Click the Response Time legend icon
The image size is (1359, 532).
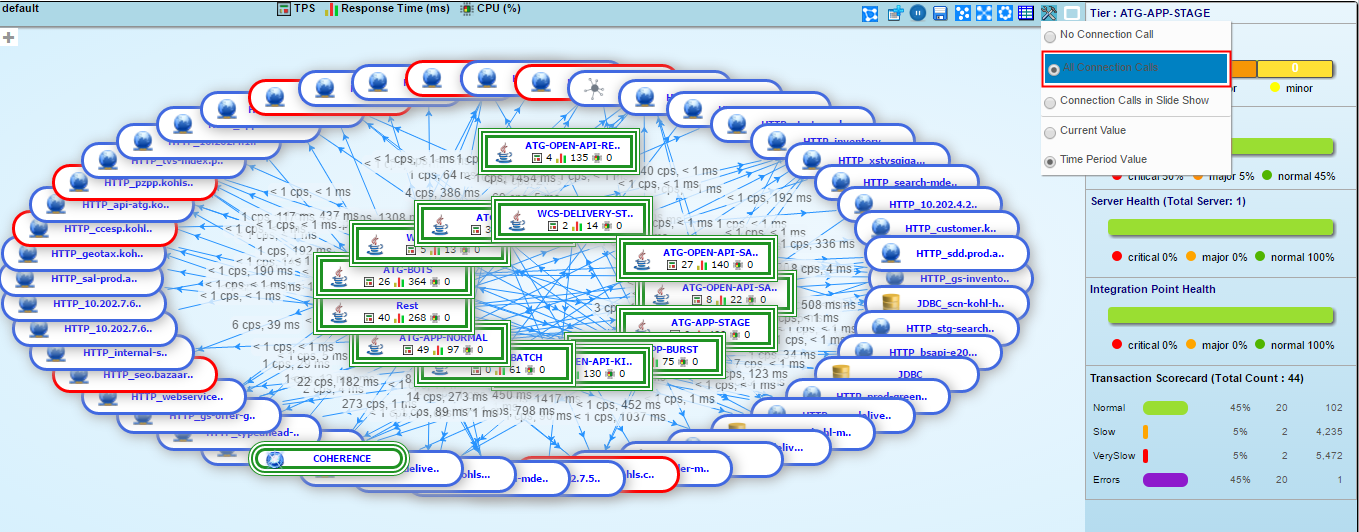(331, 8)
